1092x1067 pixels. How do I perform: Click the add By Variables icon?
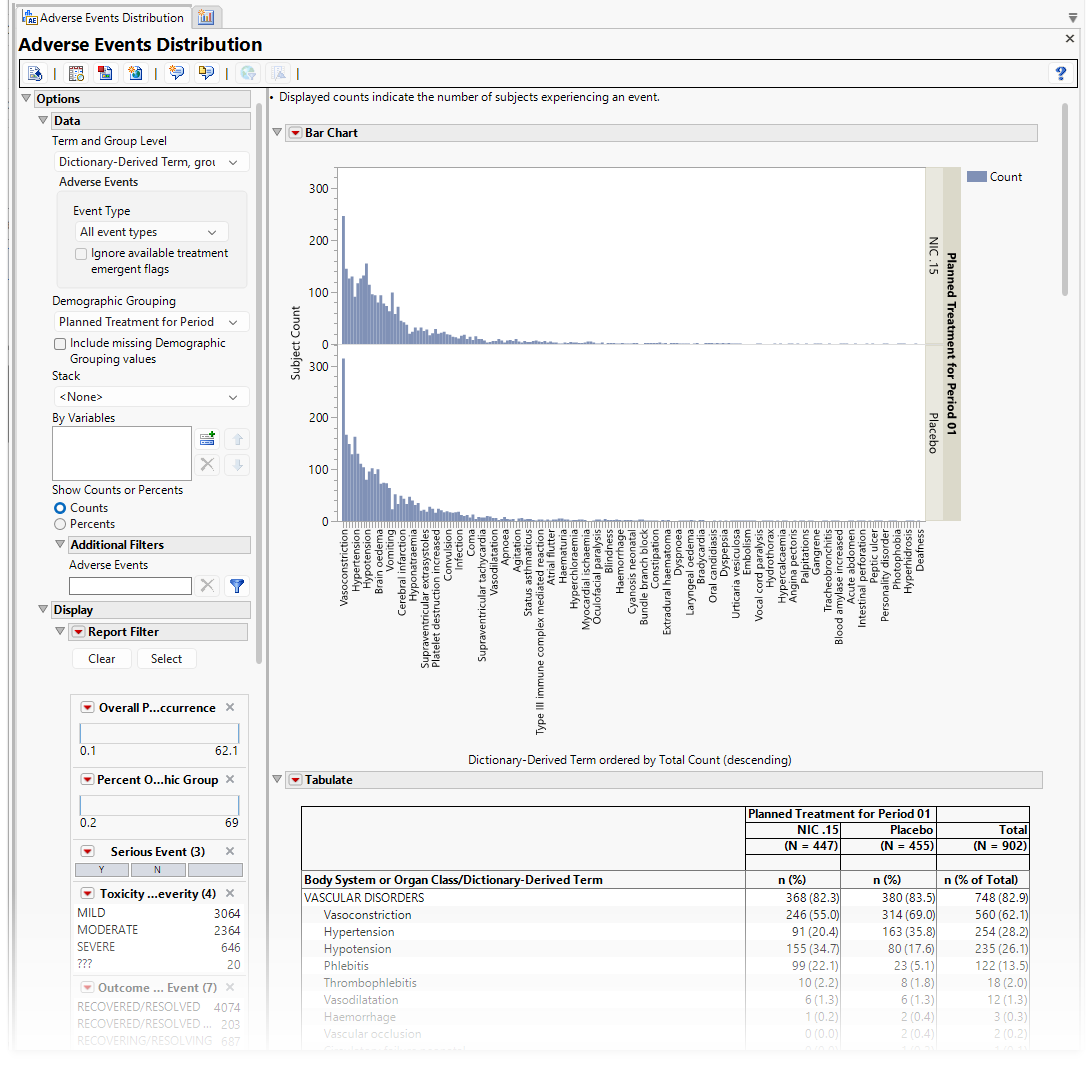pyautogui.click(x=207, y=439)
